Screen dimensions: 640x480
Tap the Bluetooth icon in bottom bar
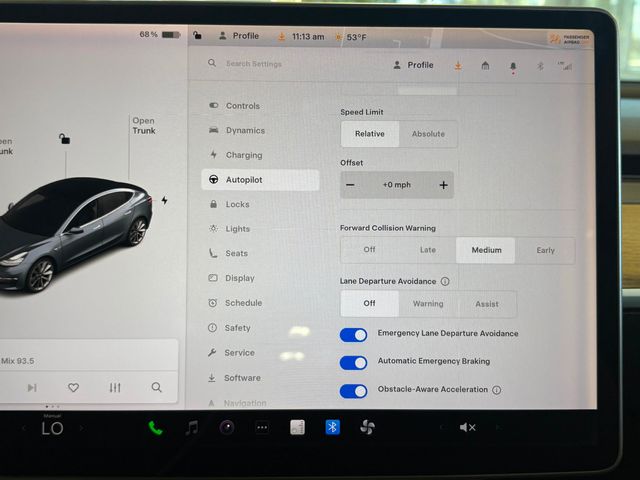(332, 427)
